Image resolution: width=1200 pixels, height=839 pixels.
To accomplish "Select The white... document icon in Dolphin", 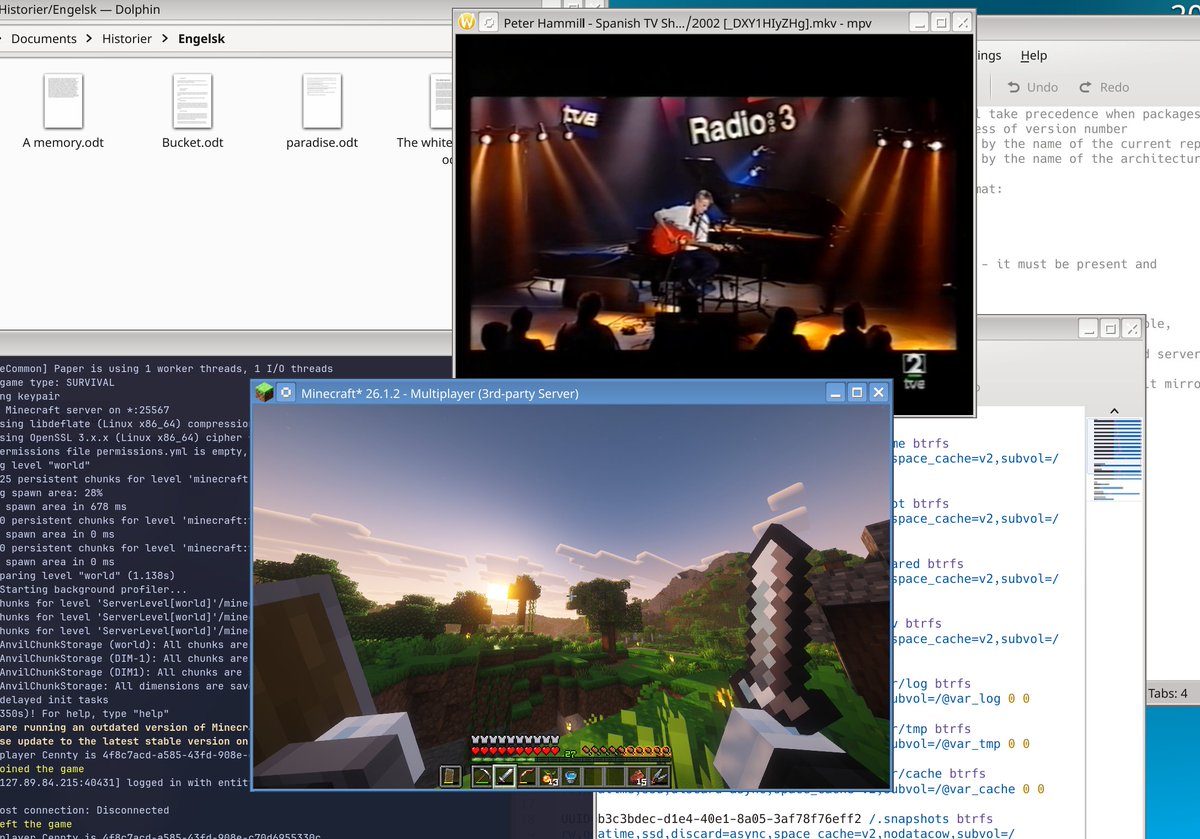I will click(x=442, y=100).
